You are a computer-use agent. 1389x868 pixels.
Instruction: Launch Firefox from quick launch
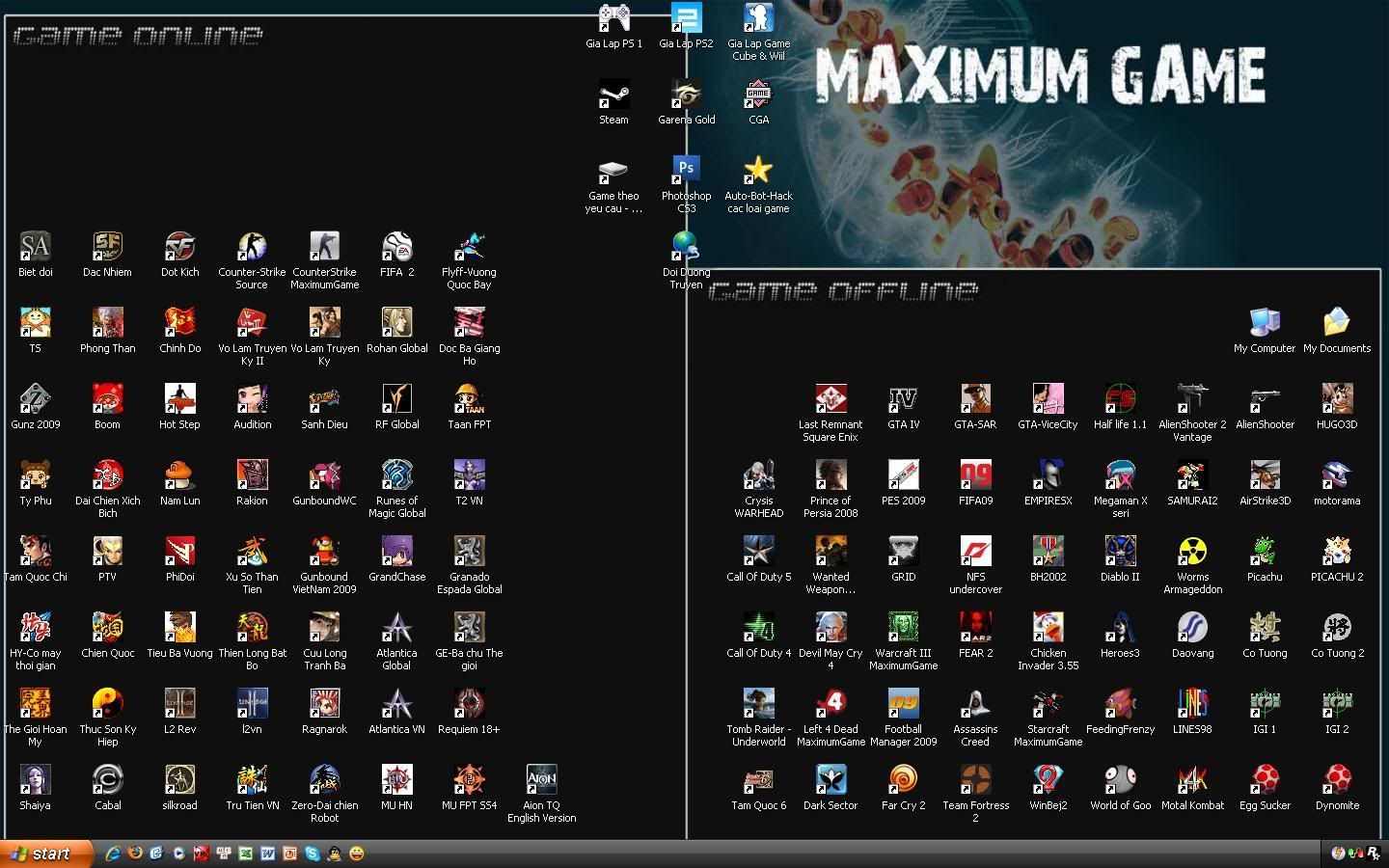click(135, 854)
